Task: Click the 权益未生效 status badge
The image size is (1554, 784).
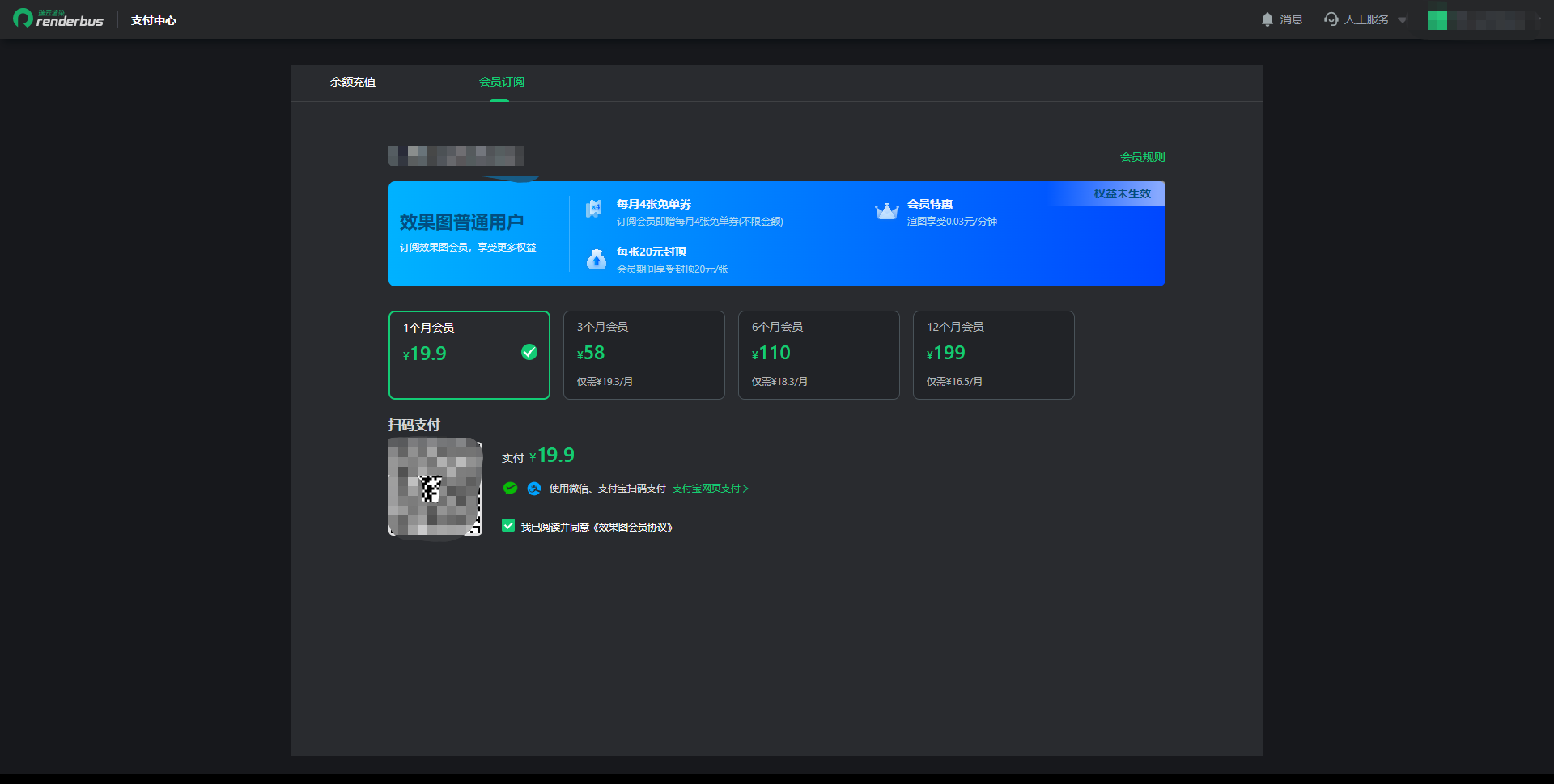Action: click(1122, 193)
